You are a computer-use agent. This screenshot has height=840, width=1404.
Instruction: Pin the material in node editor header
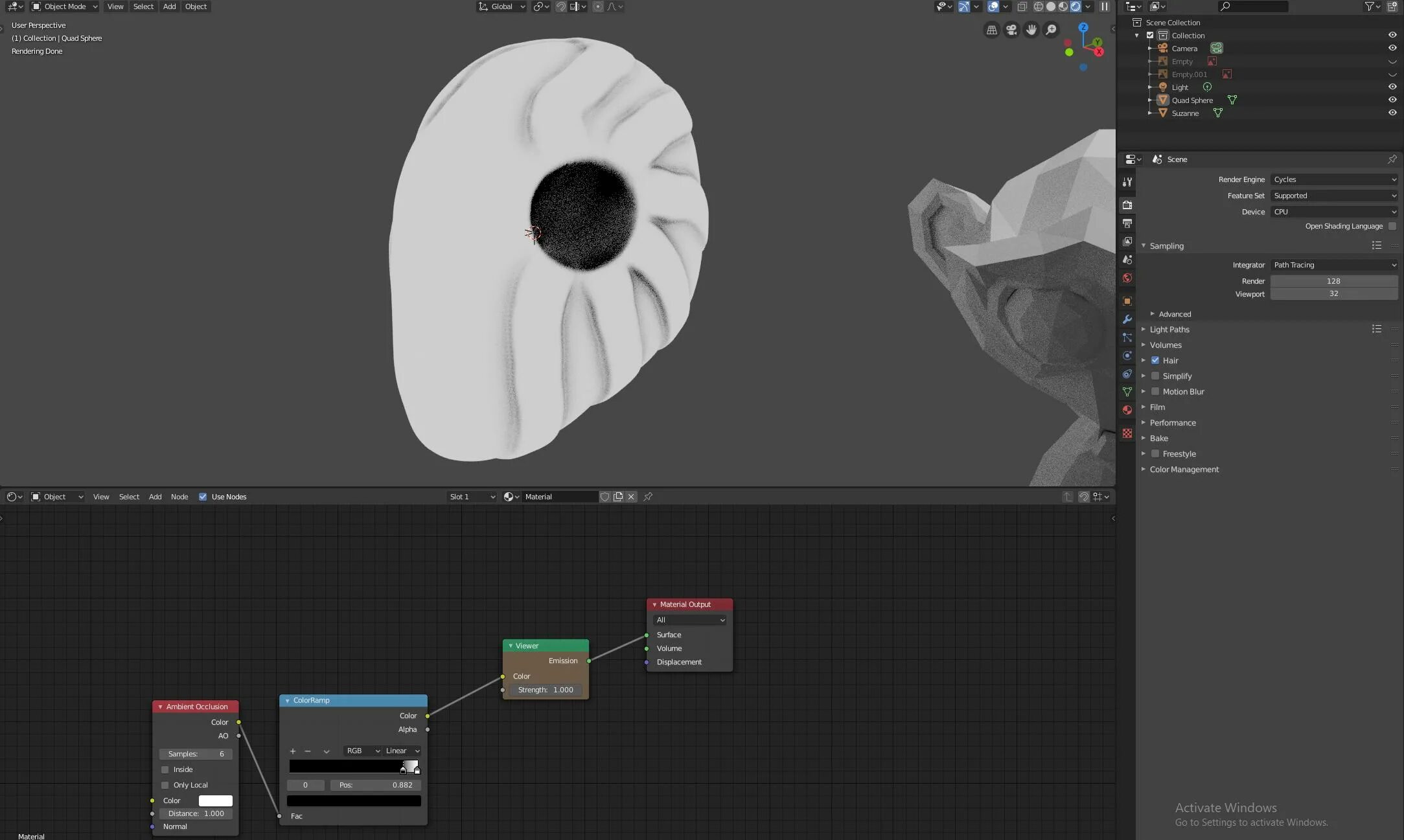tap(648, 497)
